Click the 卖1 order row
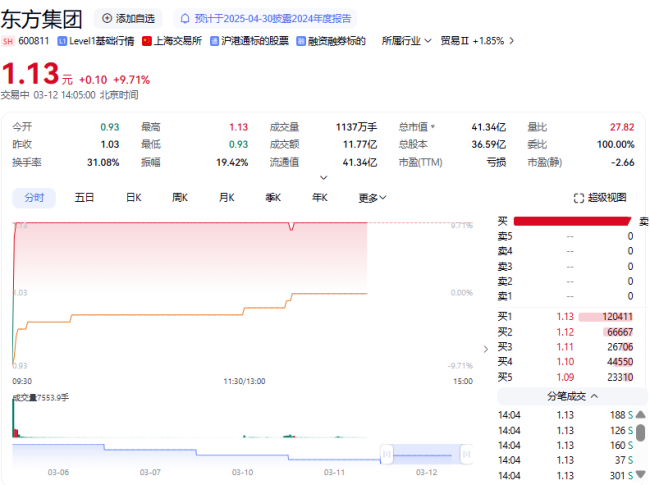 click(565, 296)
